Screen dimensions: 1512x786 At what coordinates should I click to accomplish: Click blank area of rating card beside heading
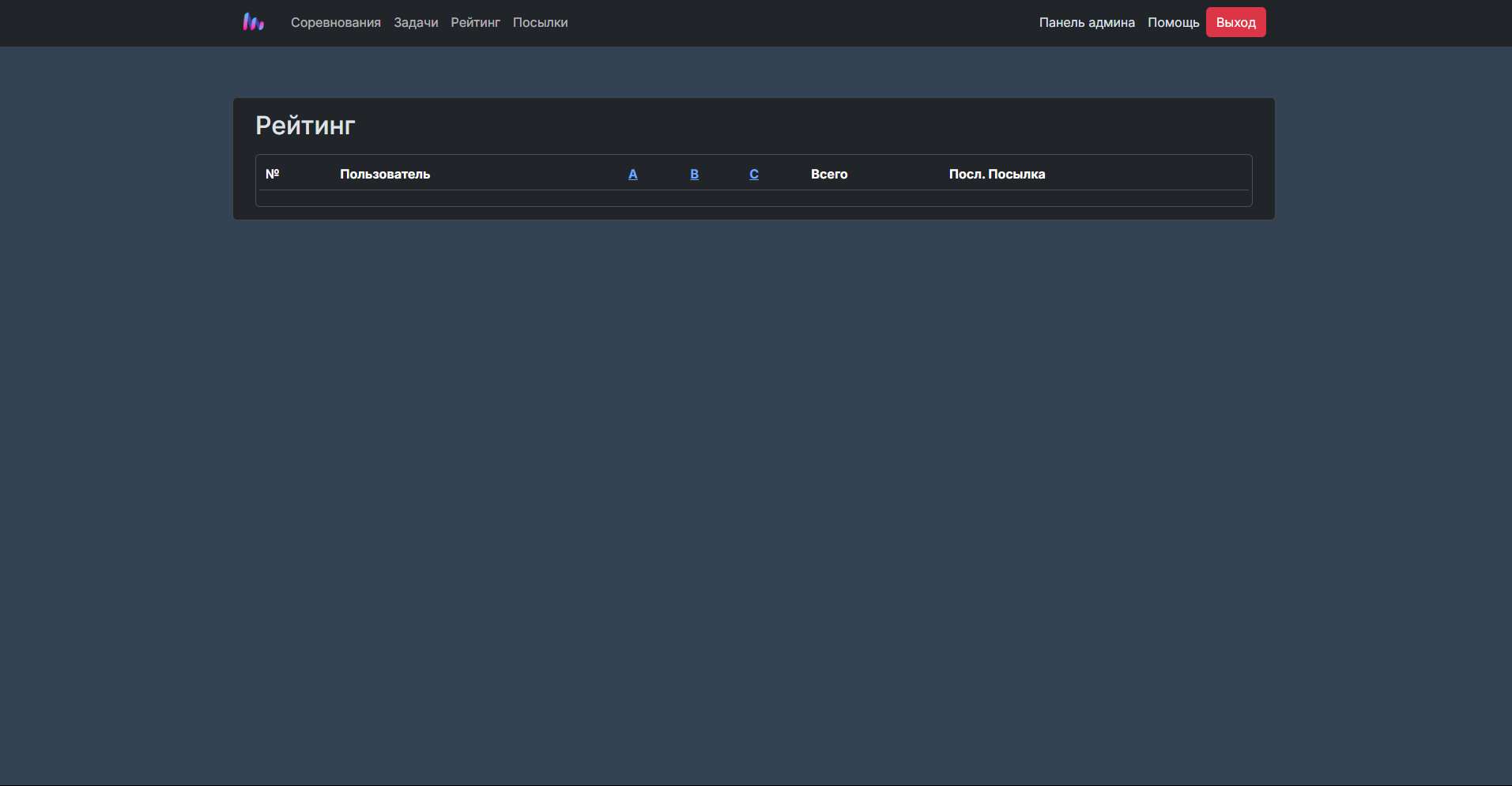pyautogui.click(x=790, y=126)
